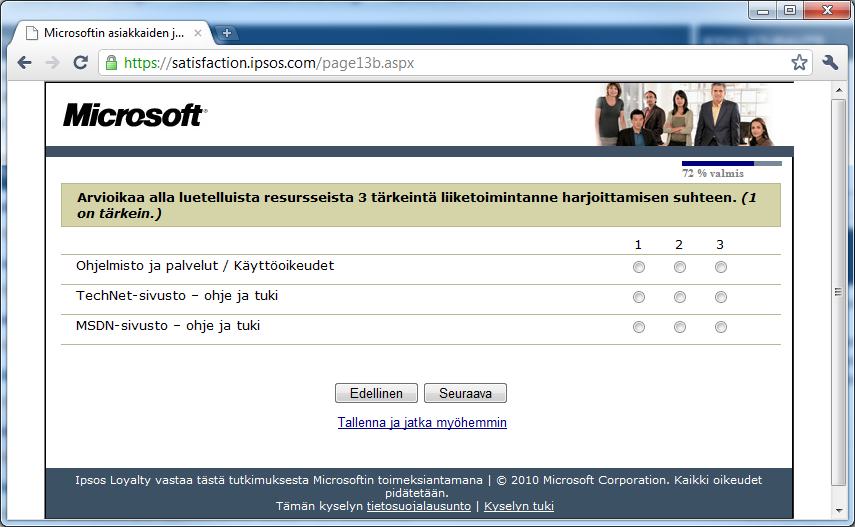The height and width of the screenshot is (527, 855).
Task: Open the wrench settings menu
Action: 830,63
